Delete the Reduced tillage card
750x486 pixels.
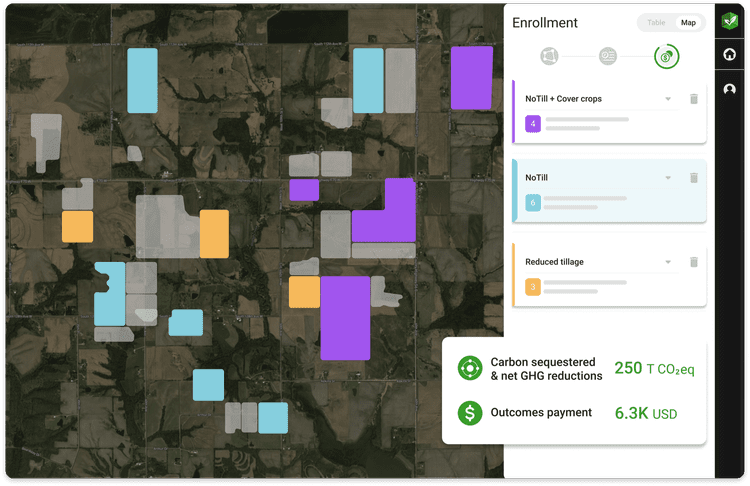coord(694,262)
